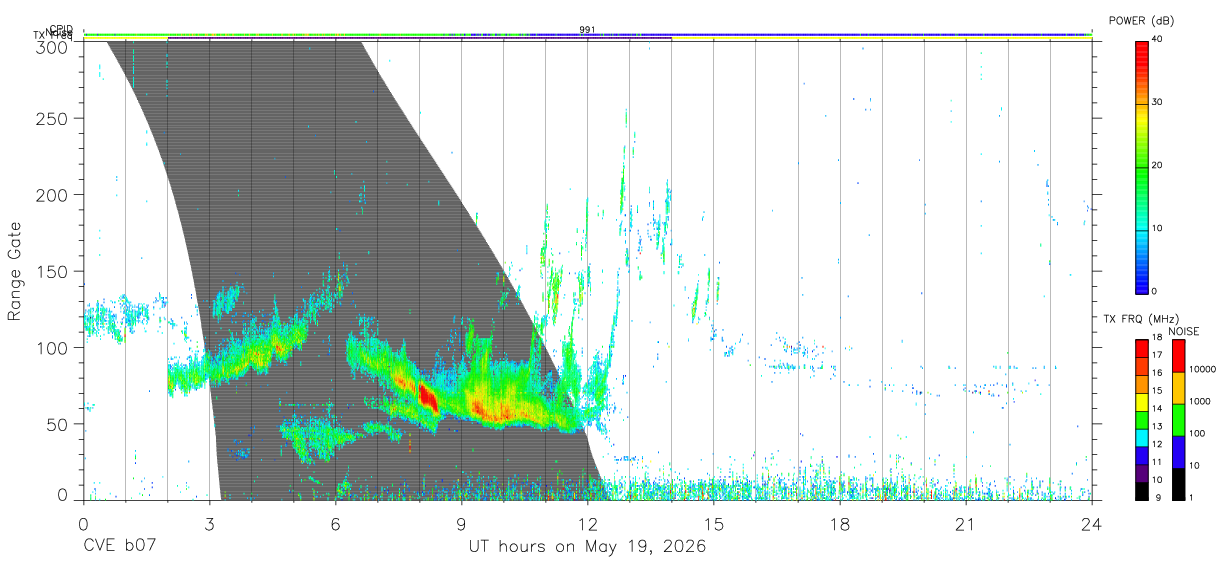Screen dimensions: 1228x567
Task: Click the red high-power echo near 8 UT
Action: (x=428, y=397)
